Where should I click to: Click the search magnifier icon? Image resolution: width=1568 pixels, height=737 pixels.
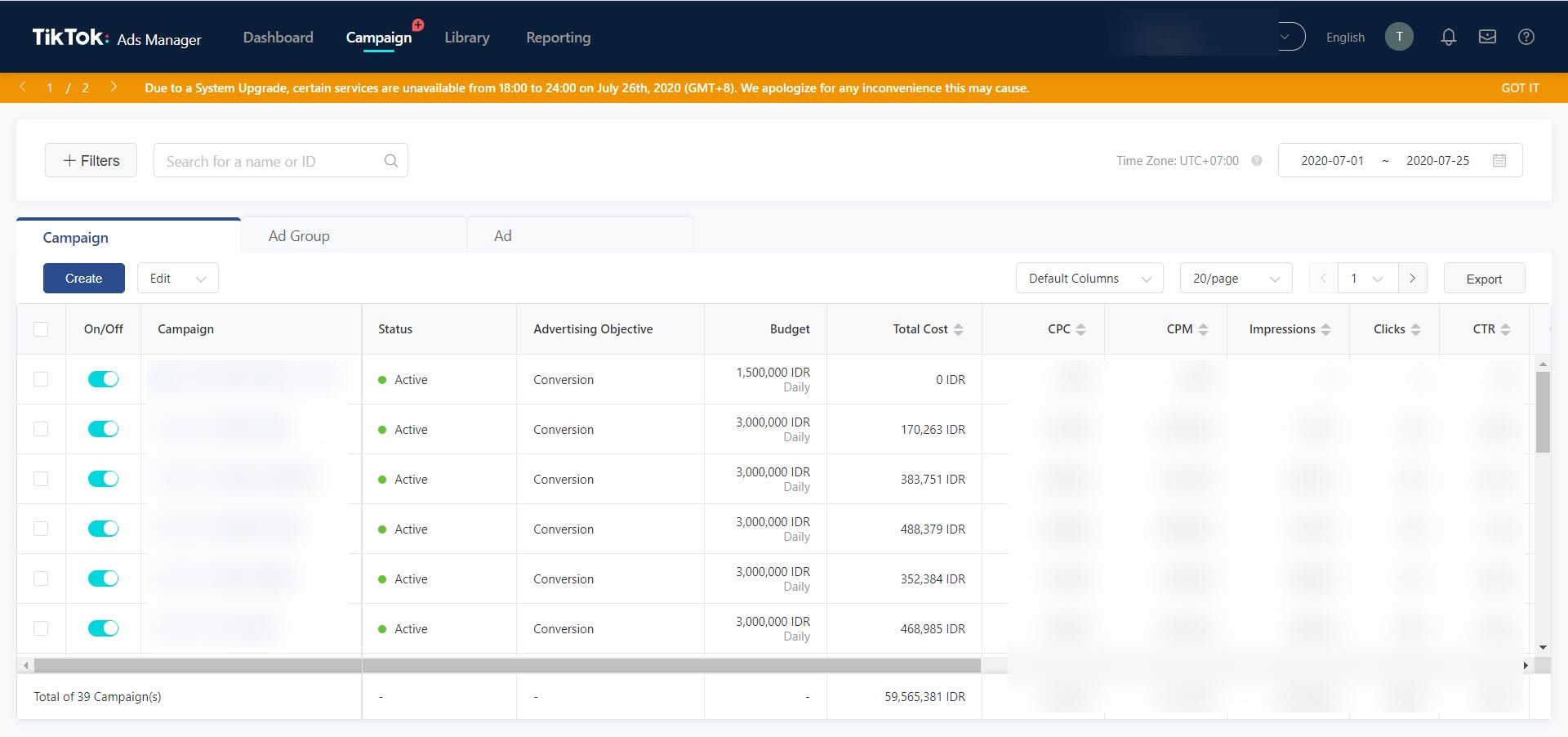click(x=391, y=161)
